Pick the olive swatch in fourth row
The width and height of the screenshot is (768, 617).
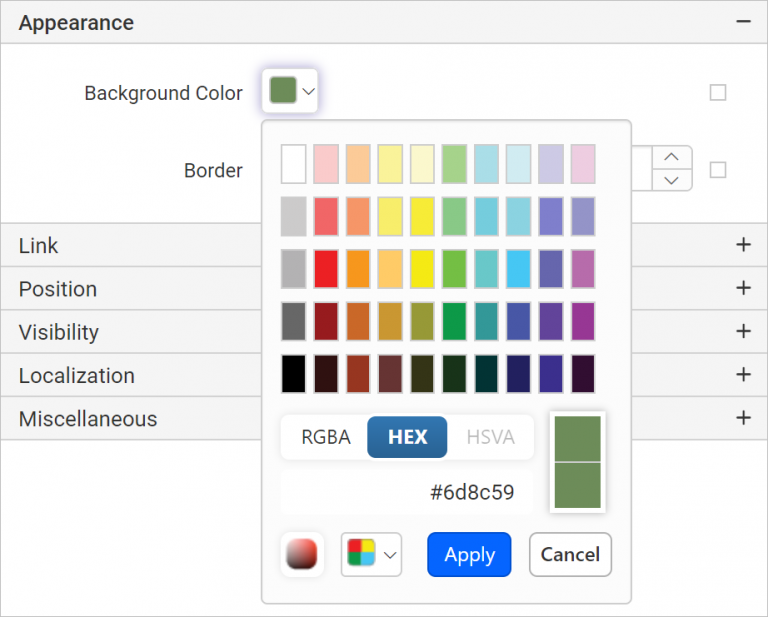pos(422,321)
